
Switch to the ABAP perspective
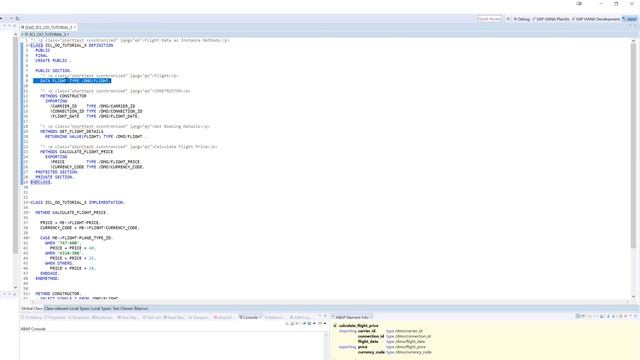pos(629,19)
